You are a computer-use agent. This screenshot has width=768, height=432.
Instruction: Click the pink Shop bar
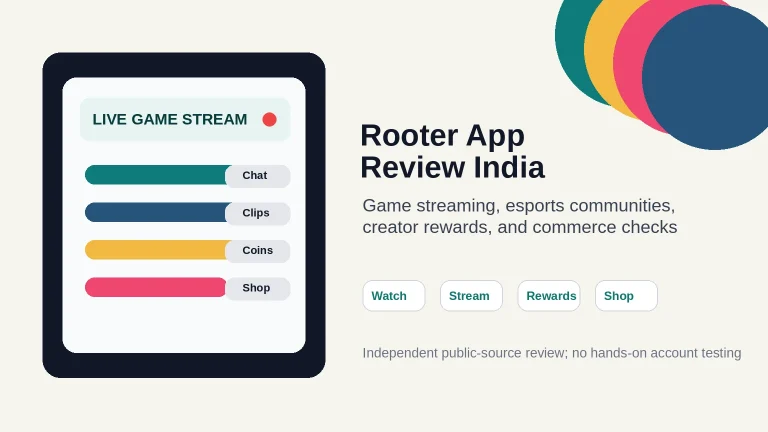pyautogui.click(x=156, y=288)
